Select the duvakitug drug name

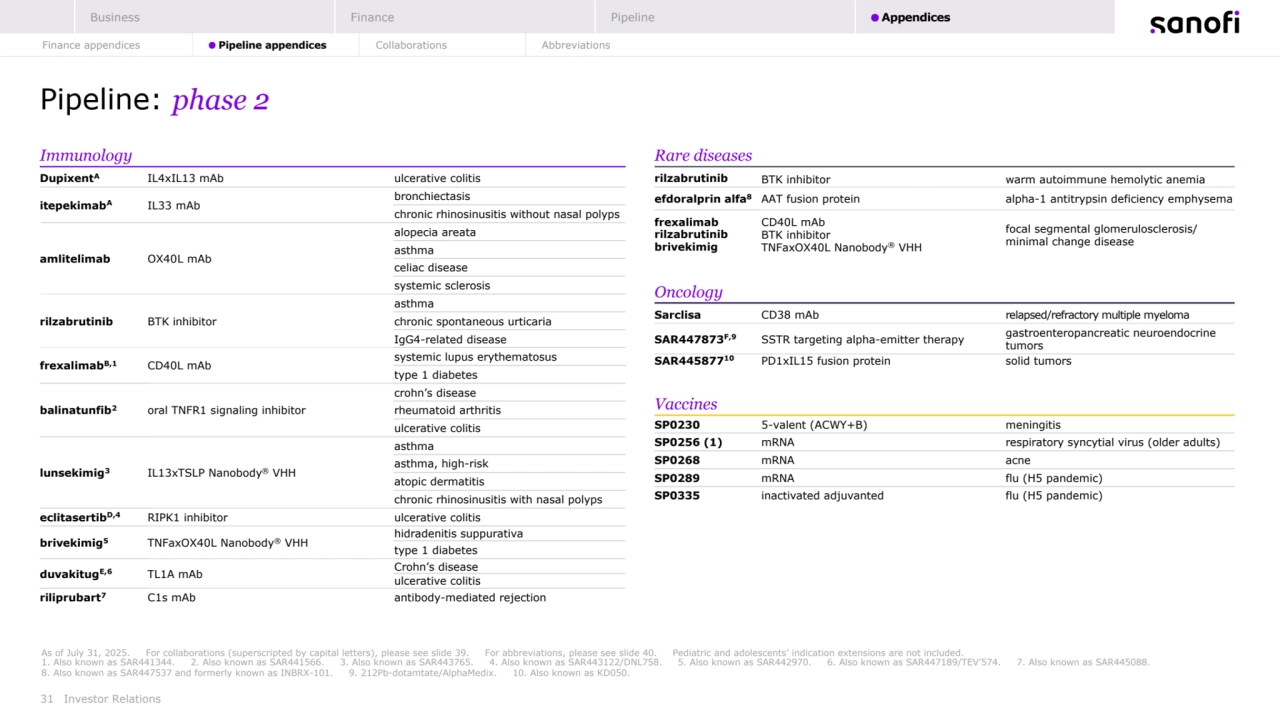click(x=76, y=574)
